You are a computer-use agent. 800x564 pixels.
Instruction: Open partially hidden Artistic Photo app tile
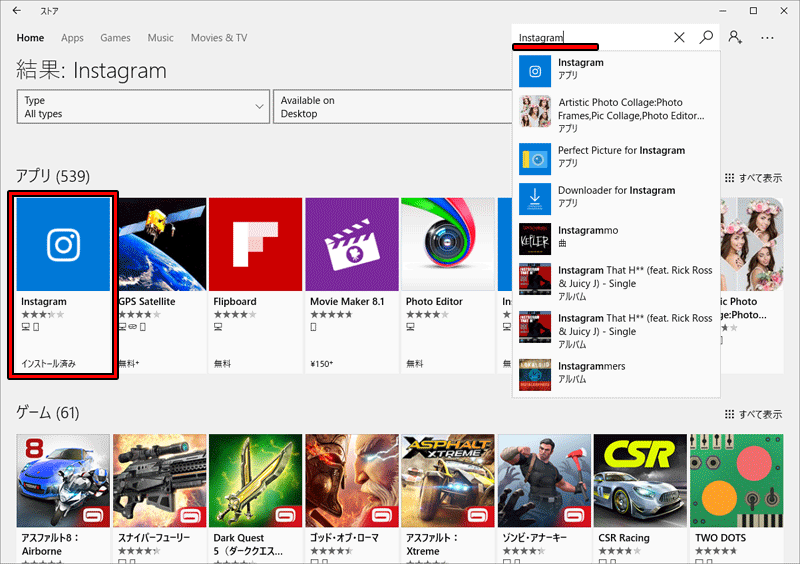pos(752,285)
